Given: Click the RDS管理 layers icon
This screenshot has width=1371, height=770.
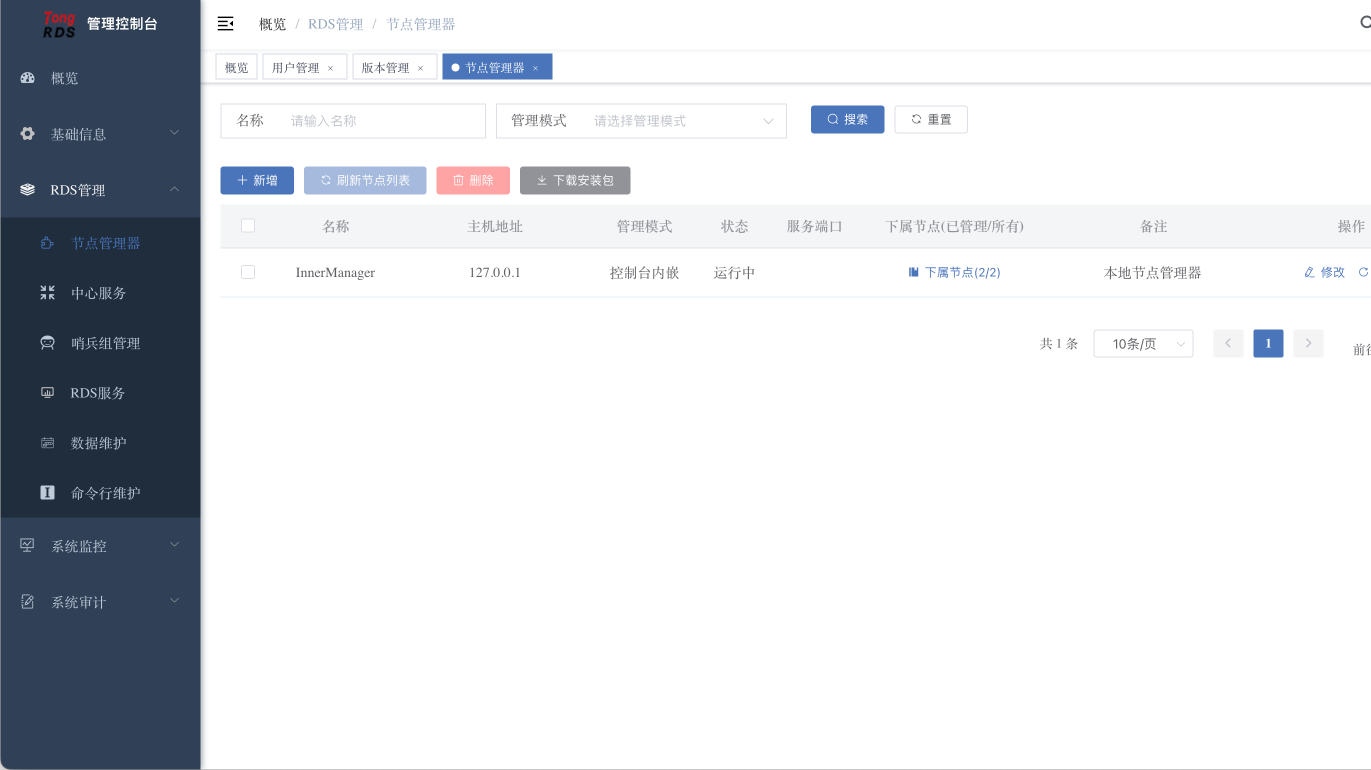Looking at the screenshot, I should 28,190.
